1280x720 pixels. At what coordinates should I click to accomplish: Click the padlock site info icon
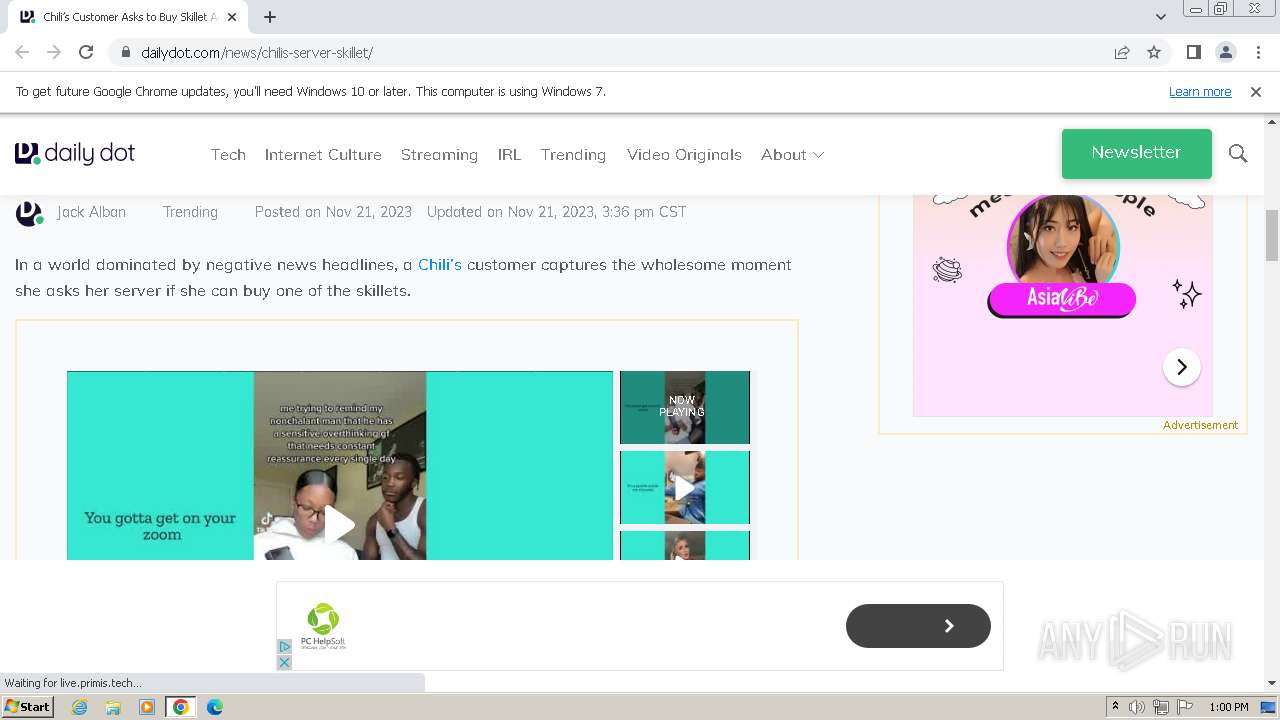click(126, 52)
